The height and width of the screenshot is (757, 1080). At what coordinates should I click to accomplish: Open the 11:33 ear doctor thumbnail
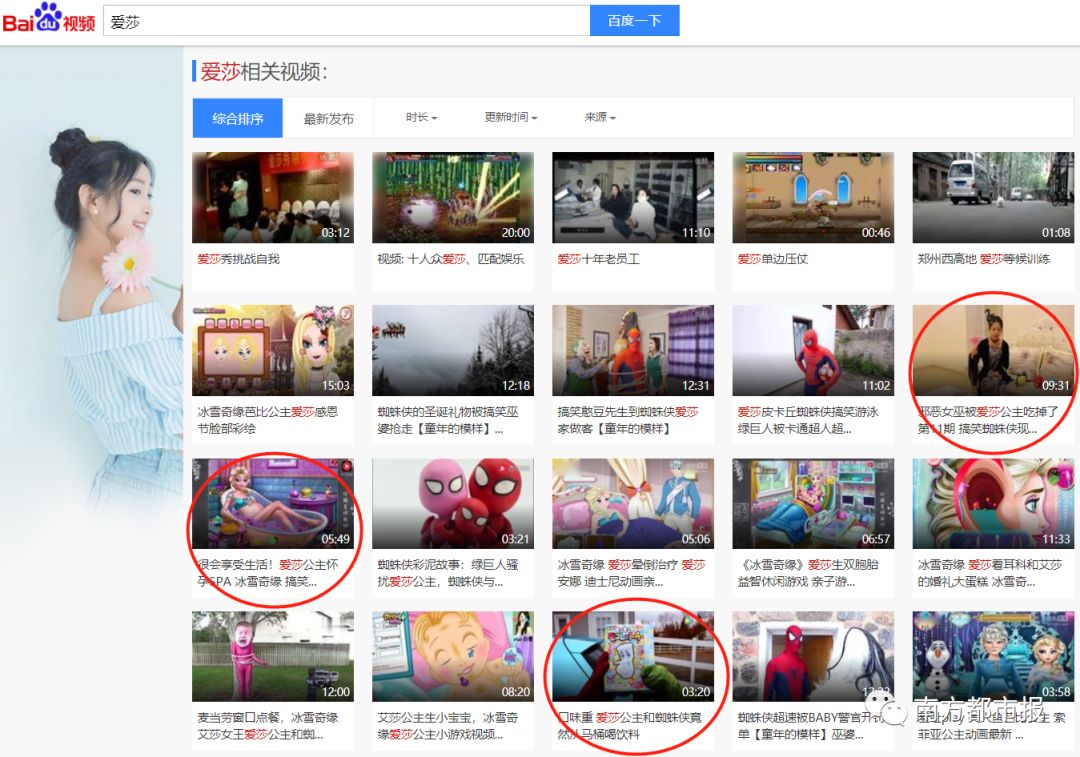point(993,504)
